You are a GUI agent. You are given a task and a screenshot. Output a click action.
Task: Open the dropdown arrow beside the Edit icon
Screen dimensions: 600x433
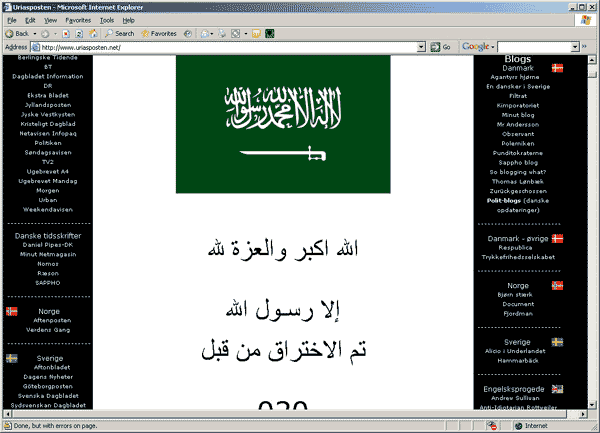pyautogui.click(x=246, y=34)
